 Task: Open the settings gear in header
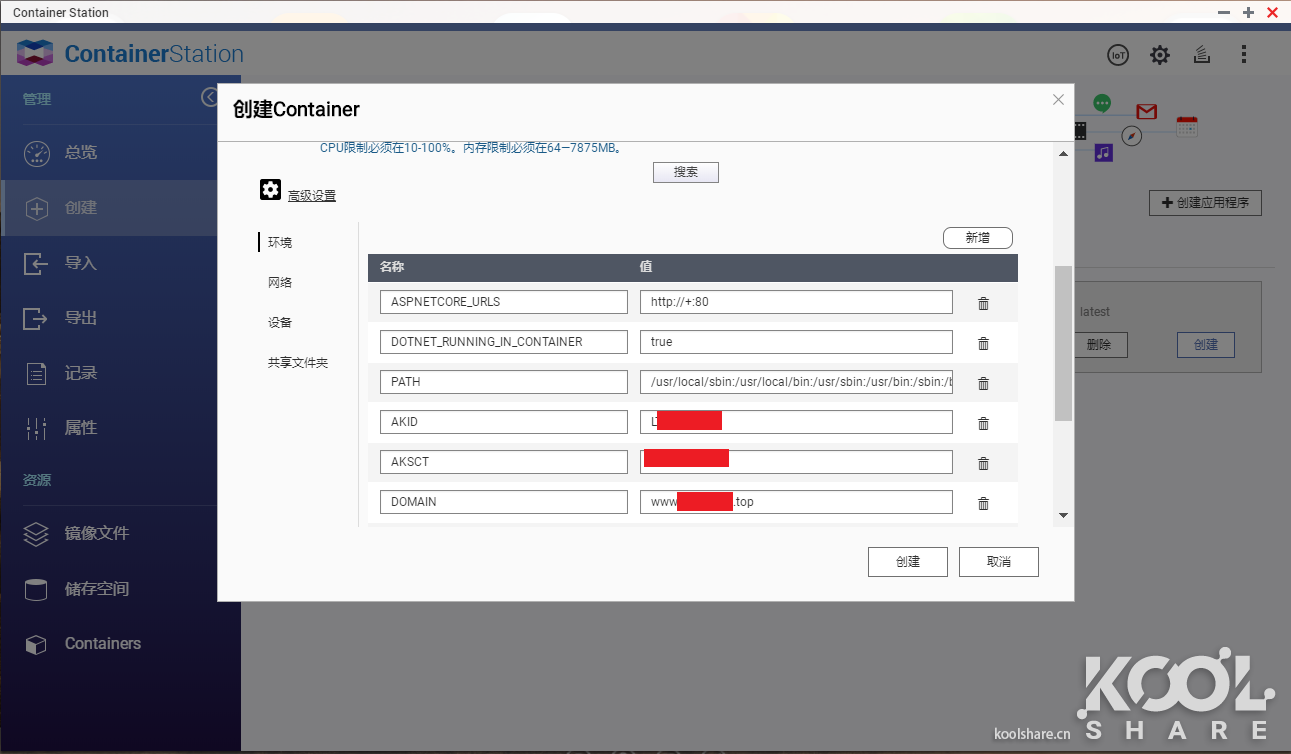pos(1160,55)
